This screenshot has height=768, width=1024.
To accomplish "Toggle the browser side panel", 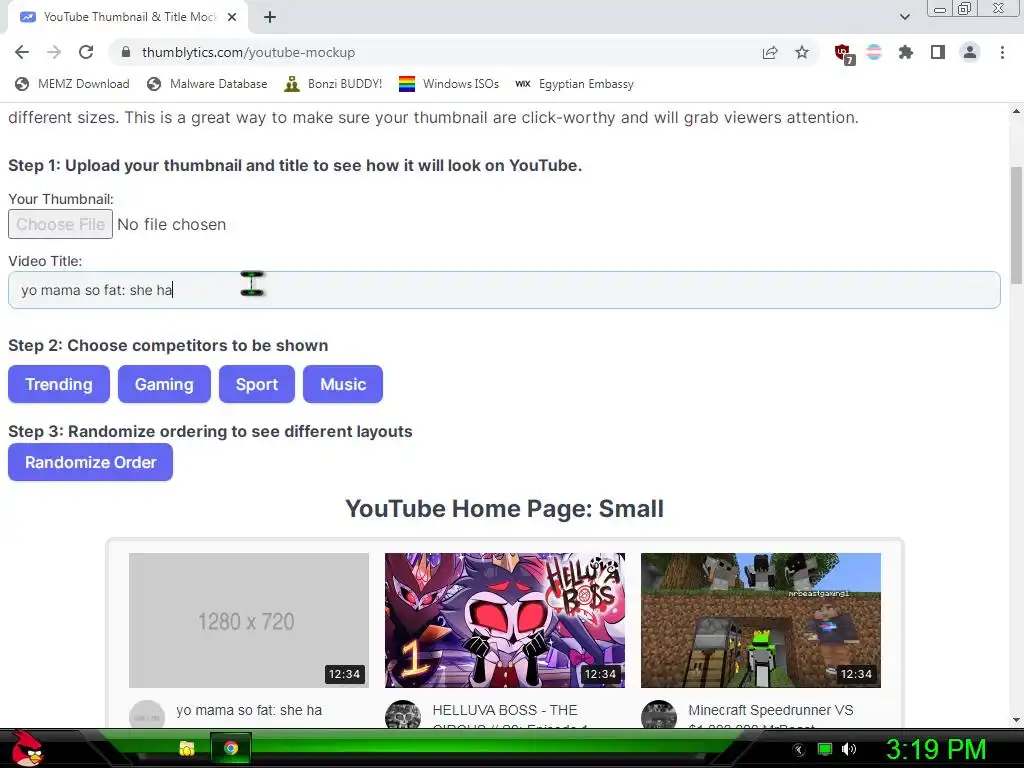I will tap(938, 52).
